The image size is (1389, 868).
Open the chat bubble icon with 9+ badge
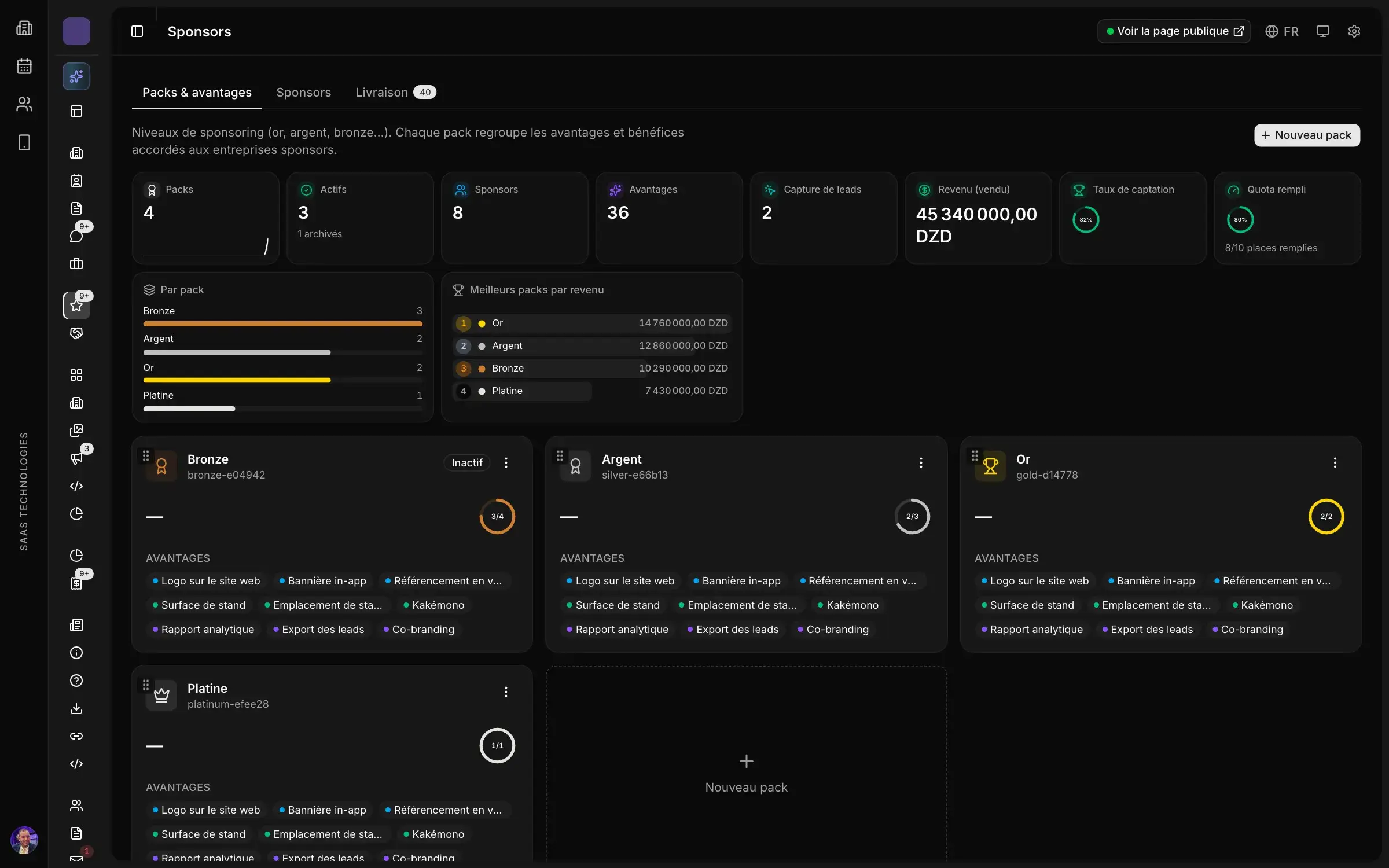(76, 236)
